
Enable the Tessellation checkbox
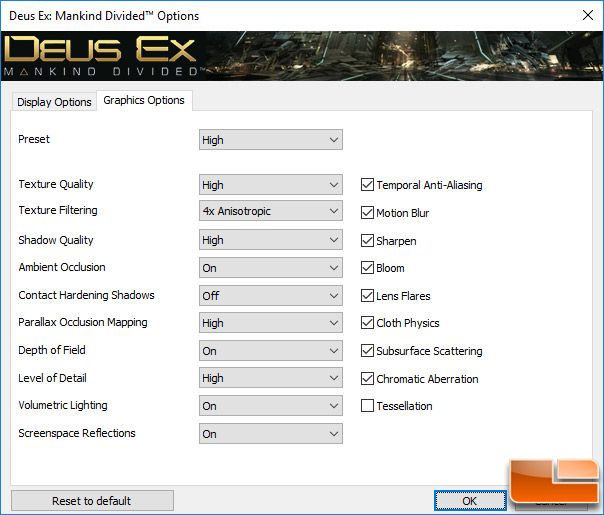367,406
